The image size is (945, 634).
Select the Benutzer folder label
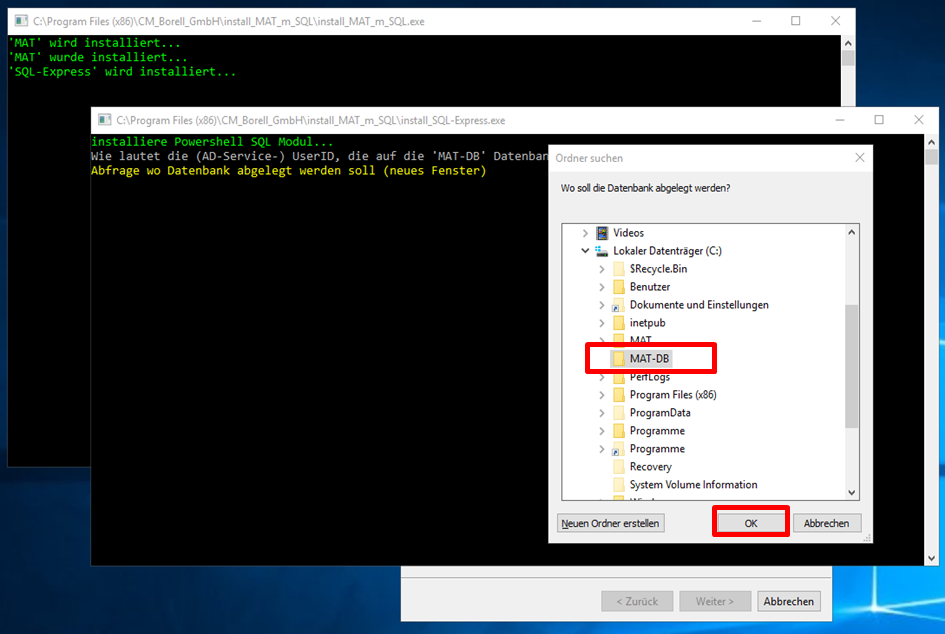pyautogui.click(x=650, y=287)
